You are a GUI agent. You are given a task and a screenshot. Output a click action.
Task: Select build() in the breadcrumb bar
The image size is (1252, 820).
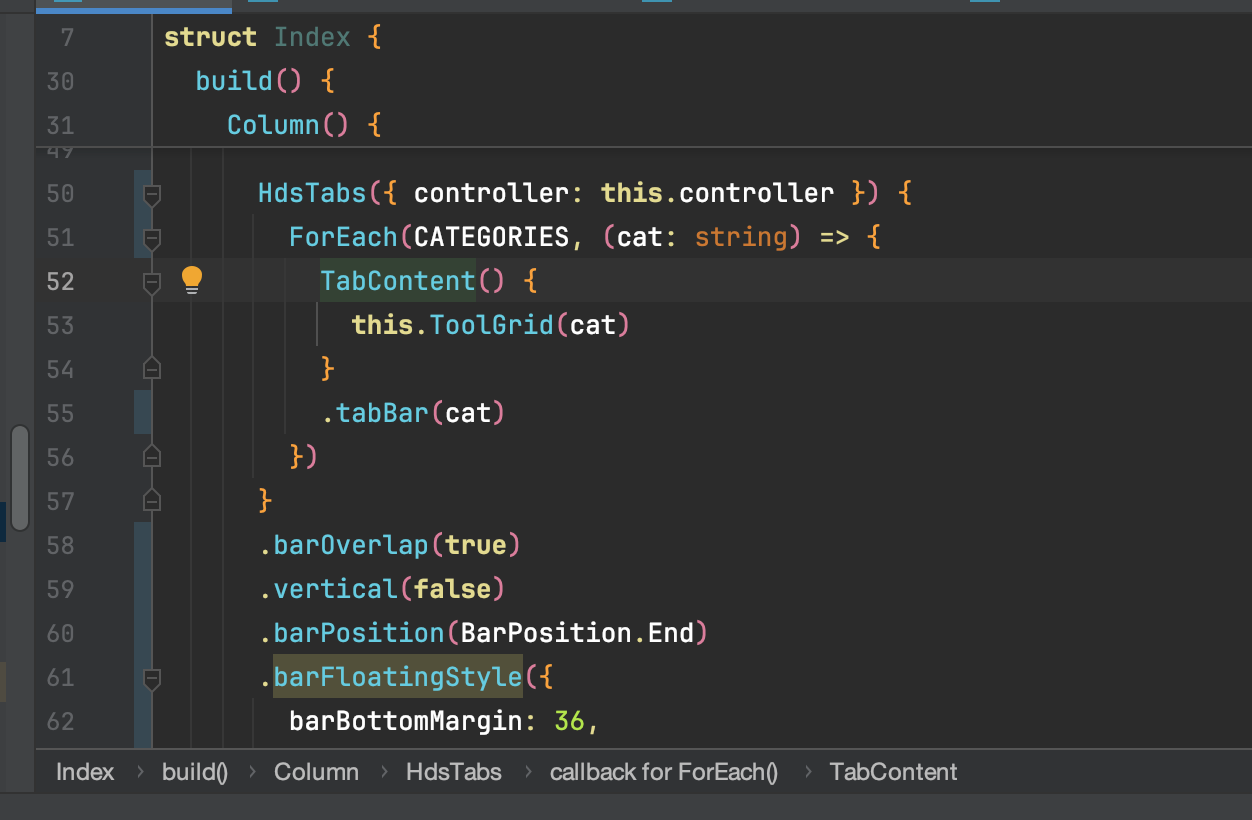coord(195,772)
